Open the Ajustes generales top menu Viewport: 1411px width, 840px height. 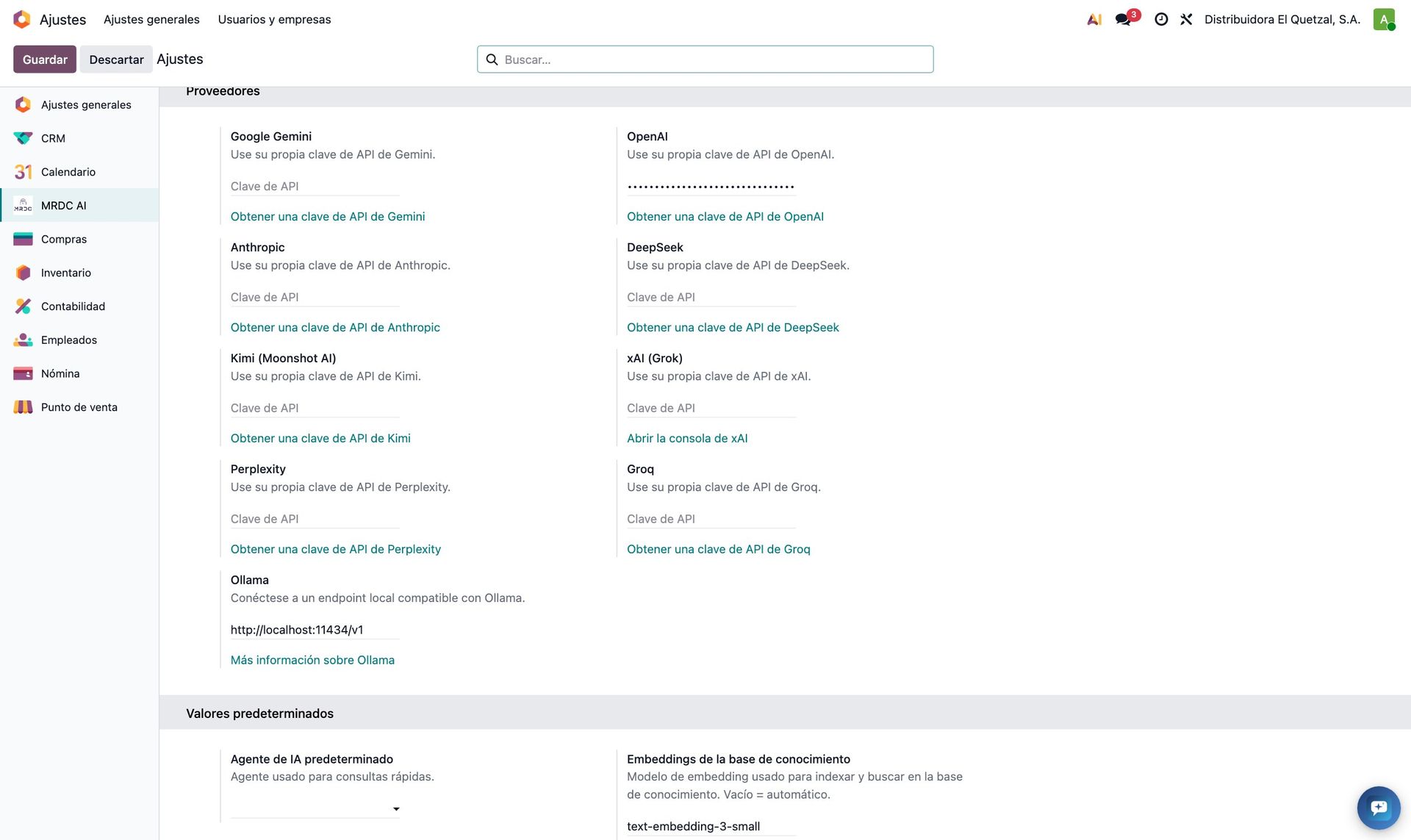[x=151, y=19]
